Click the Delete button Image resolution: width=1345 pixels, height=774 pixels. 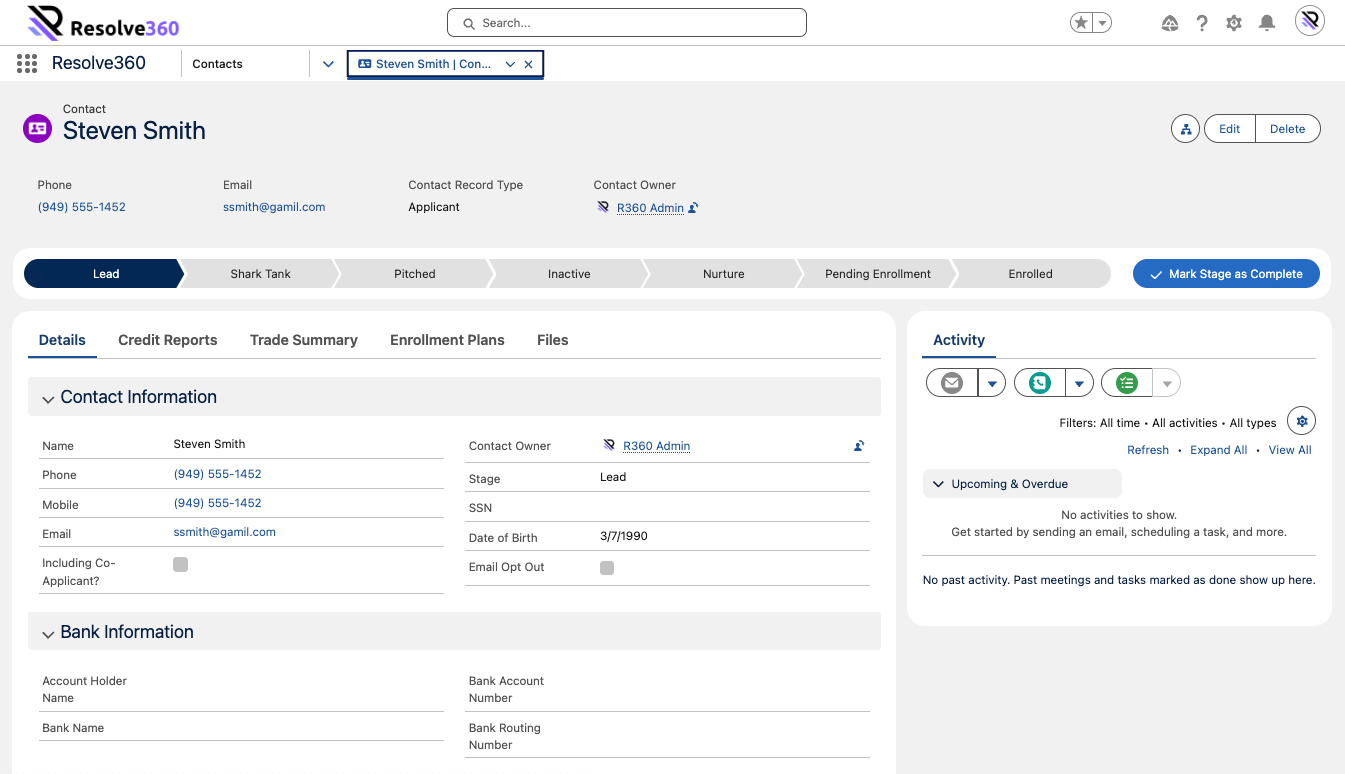(x=1288, y=129)
